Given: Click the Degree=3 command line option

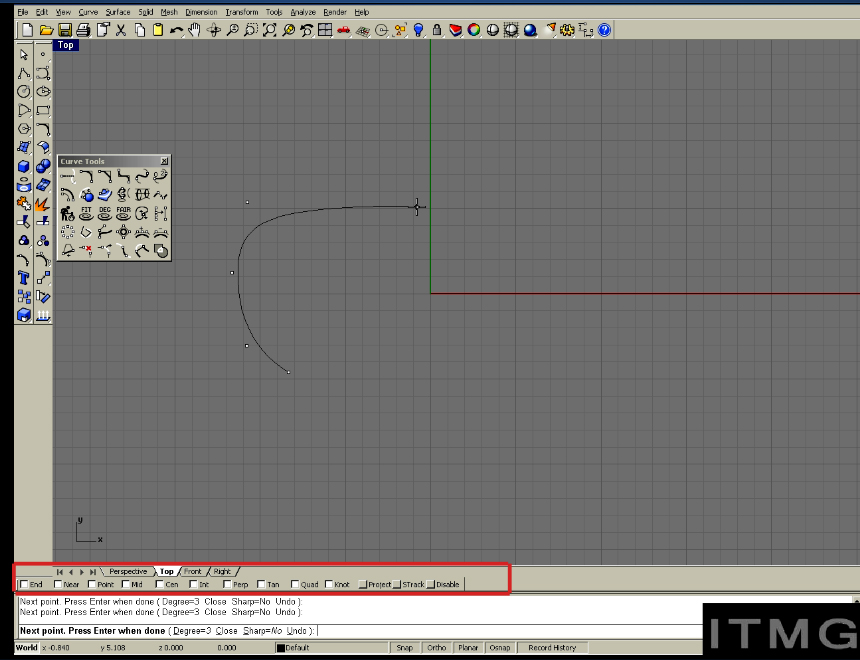Looking at the screenshot, I should pos(192,631).
